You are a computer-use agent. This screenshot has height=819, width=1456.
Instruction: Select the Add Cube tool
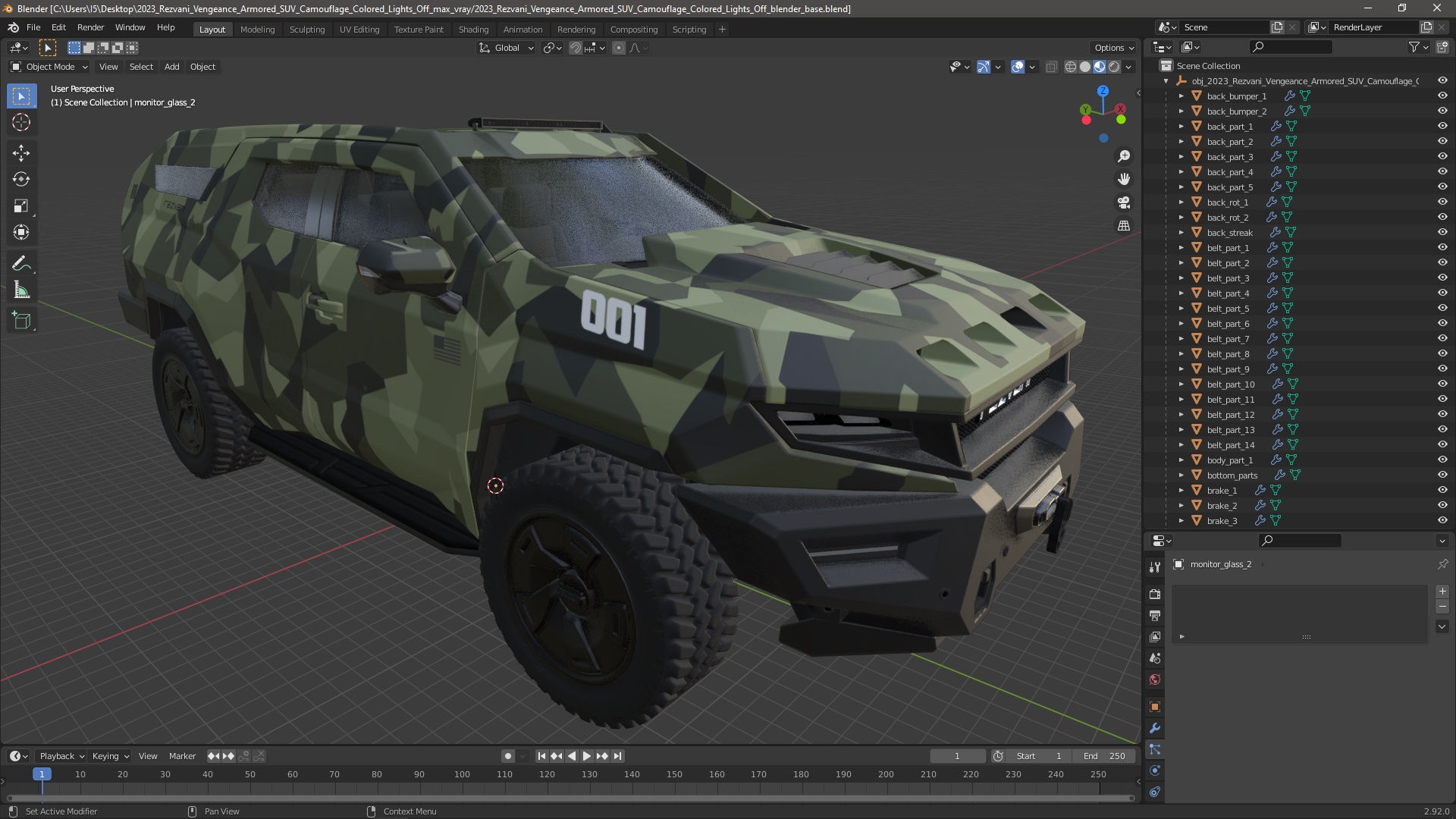[x=21, y=321]
